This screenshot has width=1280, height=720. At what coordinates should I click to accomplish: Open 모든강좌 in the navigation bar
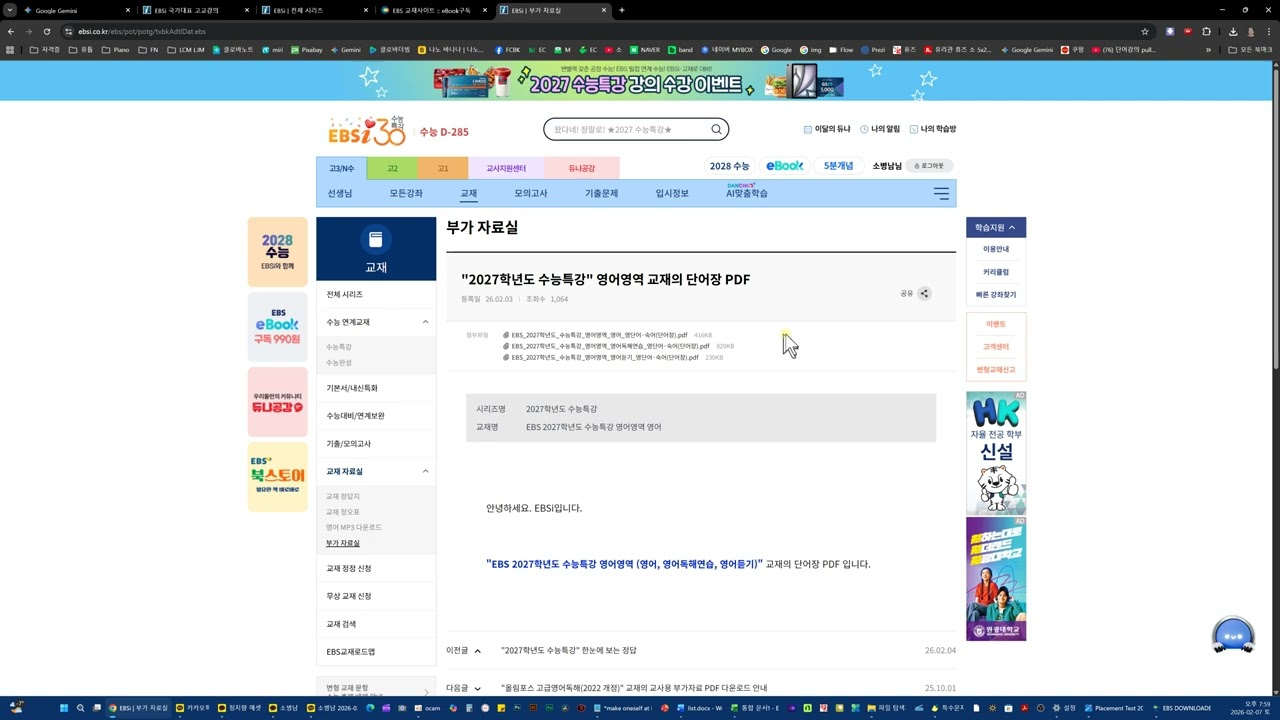406,193
